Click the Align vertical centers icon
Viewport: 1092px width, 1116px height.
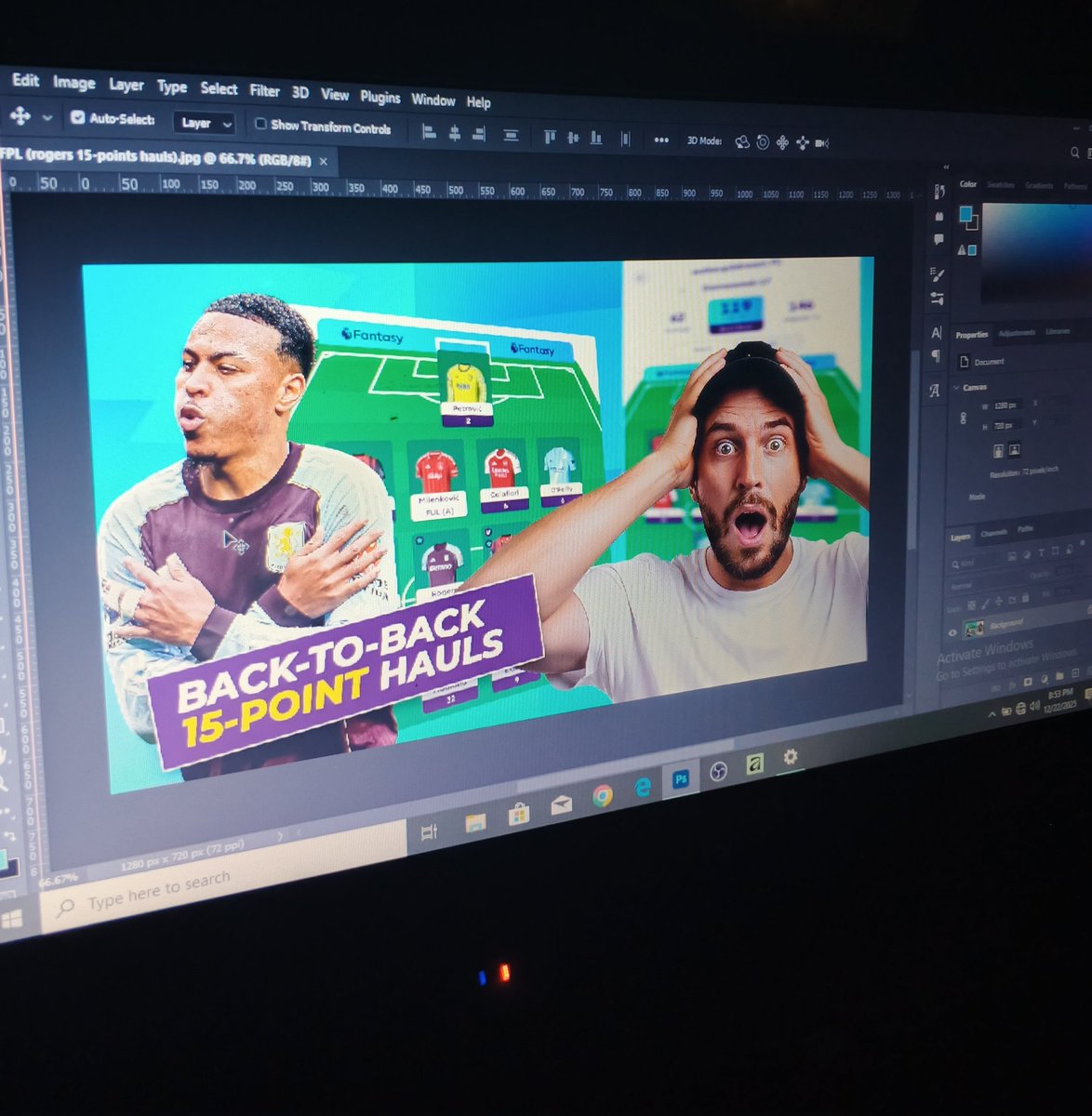click(573, 138)
